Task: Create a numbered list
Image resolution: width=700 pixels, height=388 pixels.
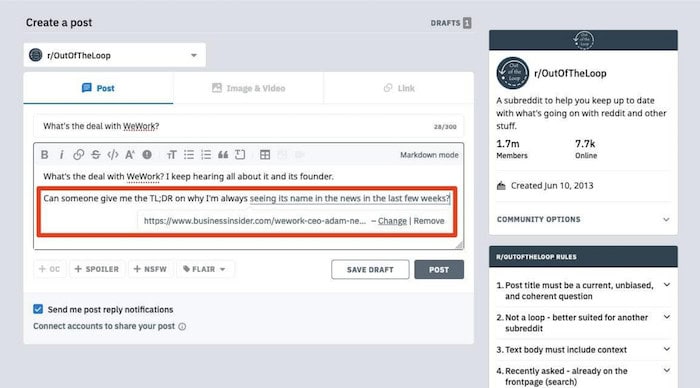Action: pos(206,155)
